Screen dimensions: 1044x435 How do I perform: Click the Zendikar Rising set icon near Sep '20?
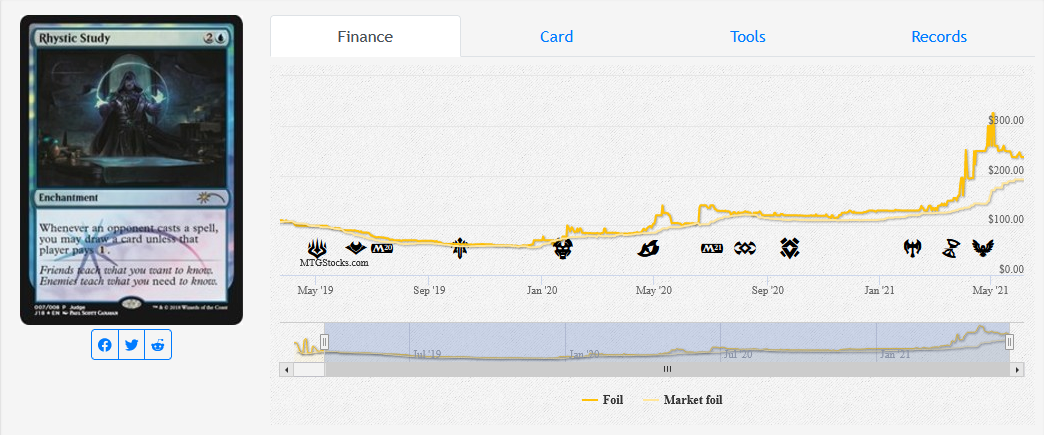point(790,247)
